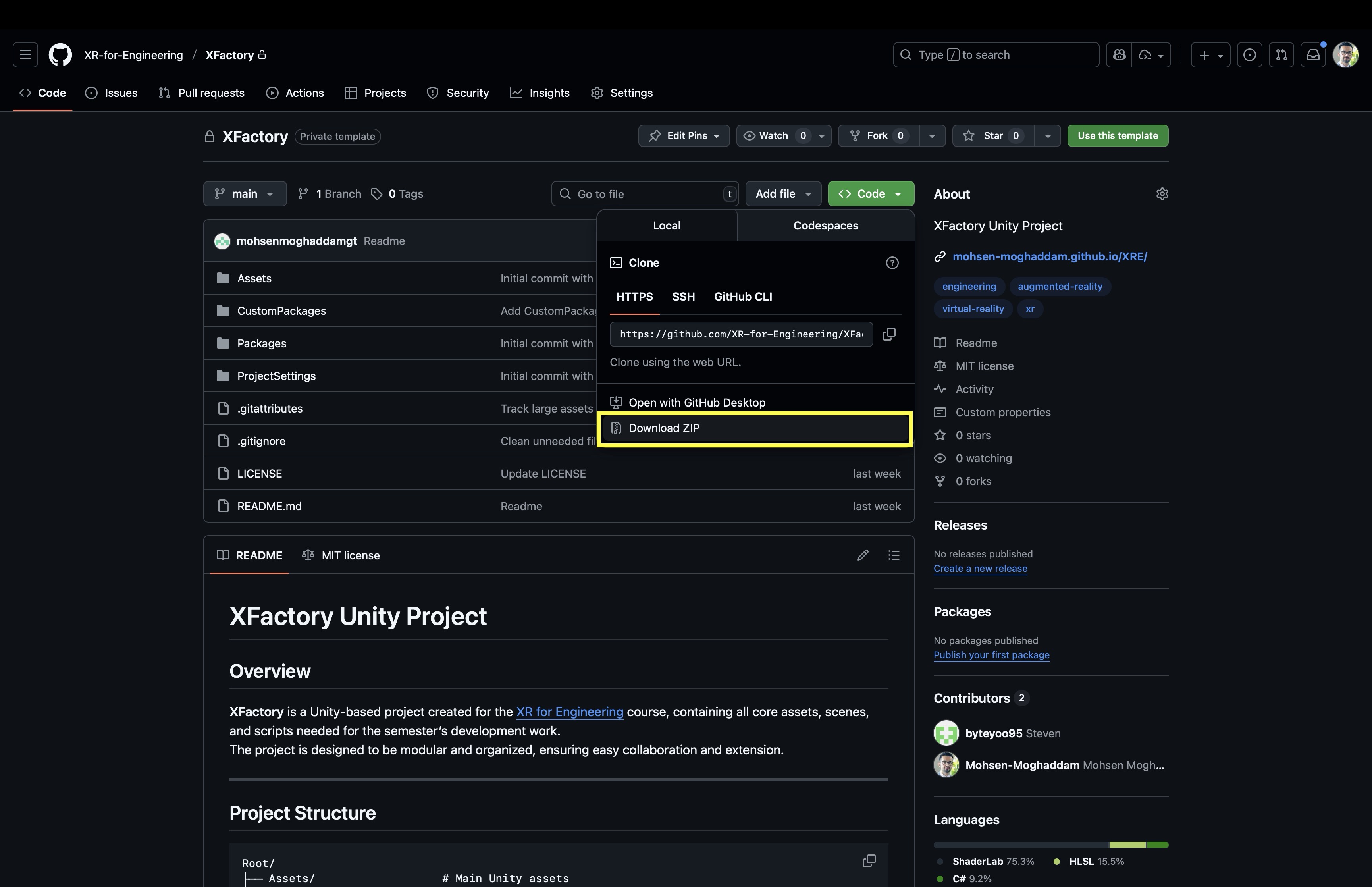The height and width of the screenshot is (887, 1372).
Task: Open the README outline list icon
Action: click(894, 555)
